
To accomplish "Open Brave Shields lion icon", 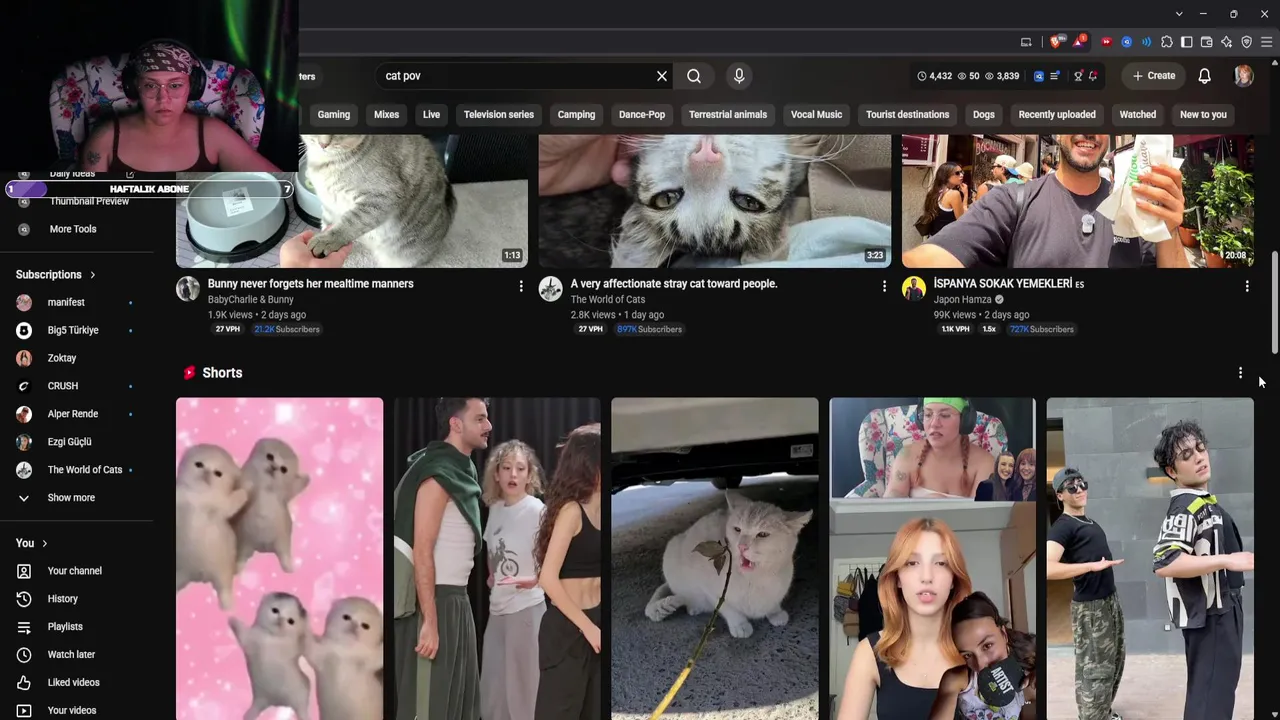I will [1056, 42].
